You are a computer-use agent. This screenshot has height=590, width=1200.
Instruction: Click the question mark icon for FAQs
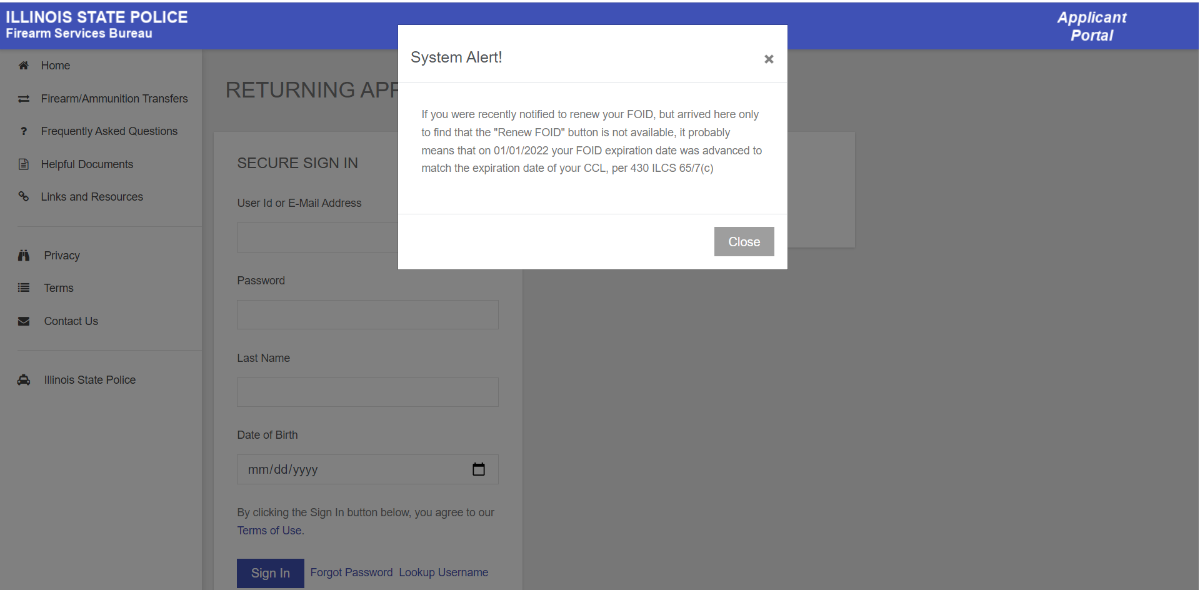(23, 132)
